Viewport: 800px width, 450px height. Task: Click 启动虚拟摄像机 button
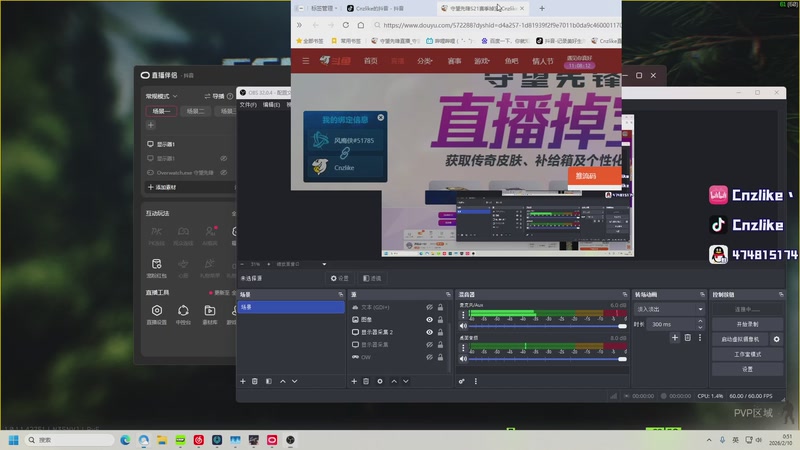[x=740, y=339]
